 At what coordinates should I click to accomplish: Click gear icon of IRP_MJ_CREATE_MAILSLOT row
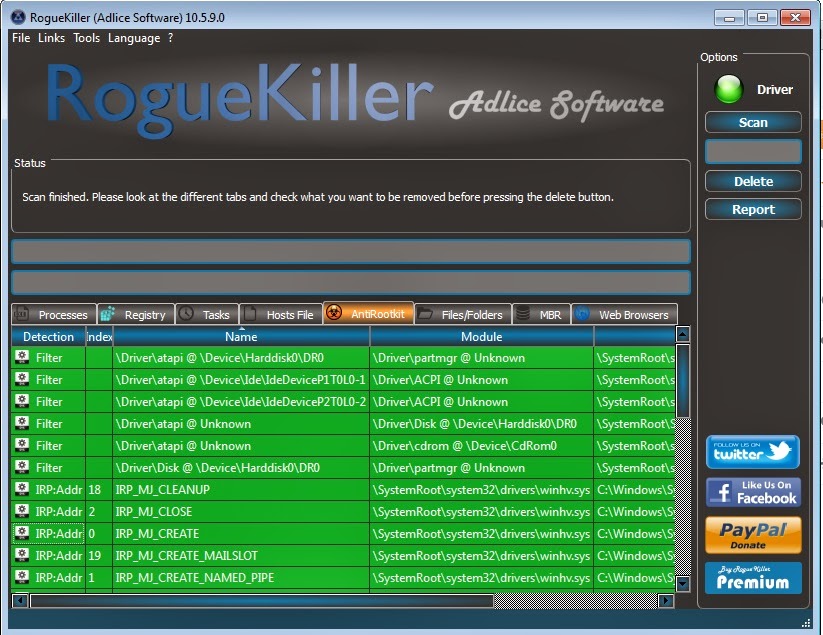(22, 555)
